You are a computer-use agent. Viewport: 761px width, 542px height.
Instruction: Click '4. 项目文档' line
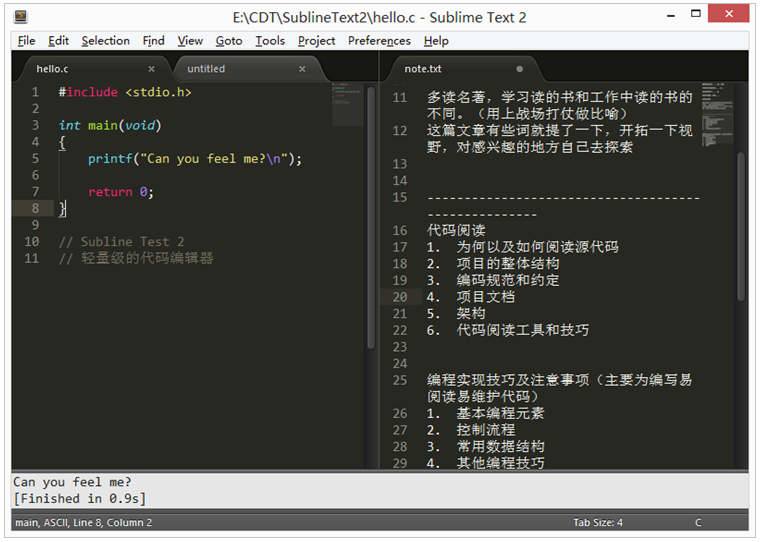pyautogui.click(x=471, y=296)
